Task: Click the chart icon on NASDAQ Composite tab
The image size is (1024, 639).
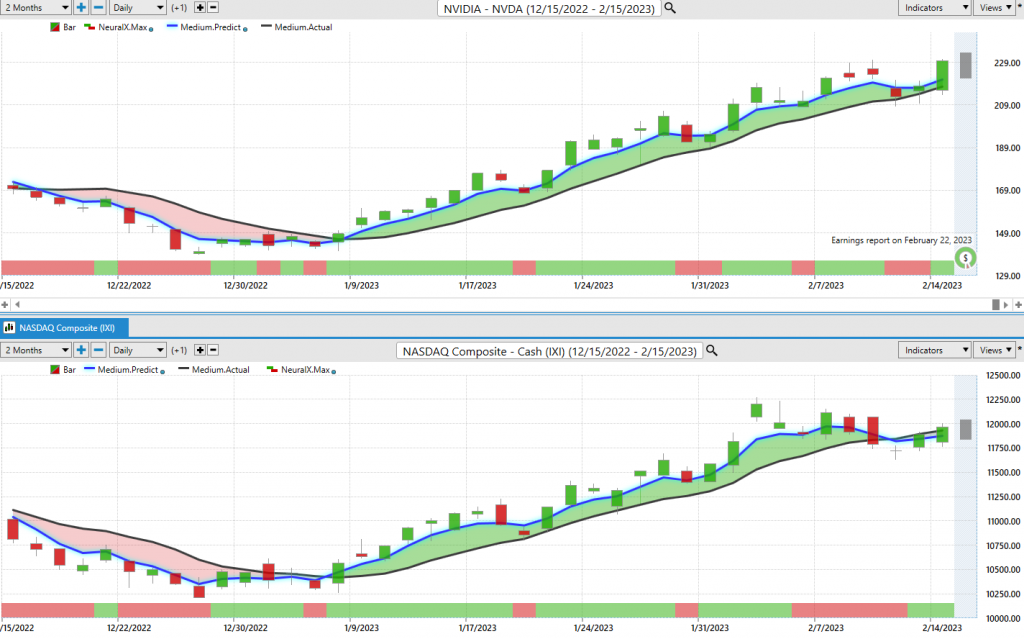Action: click(x=9, y=328)
